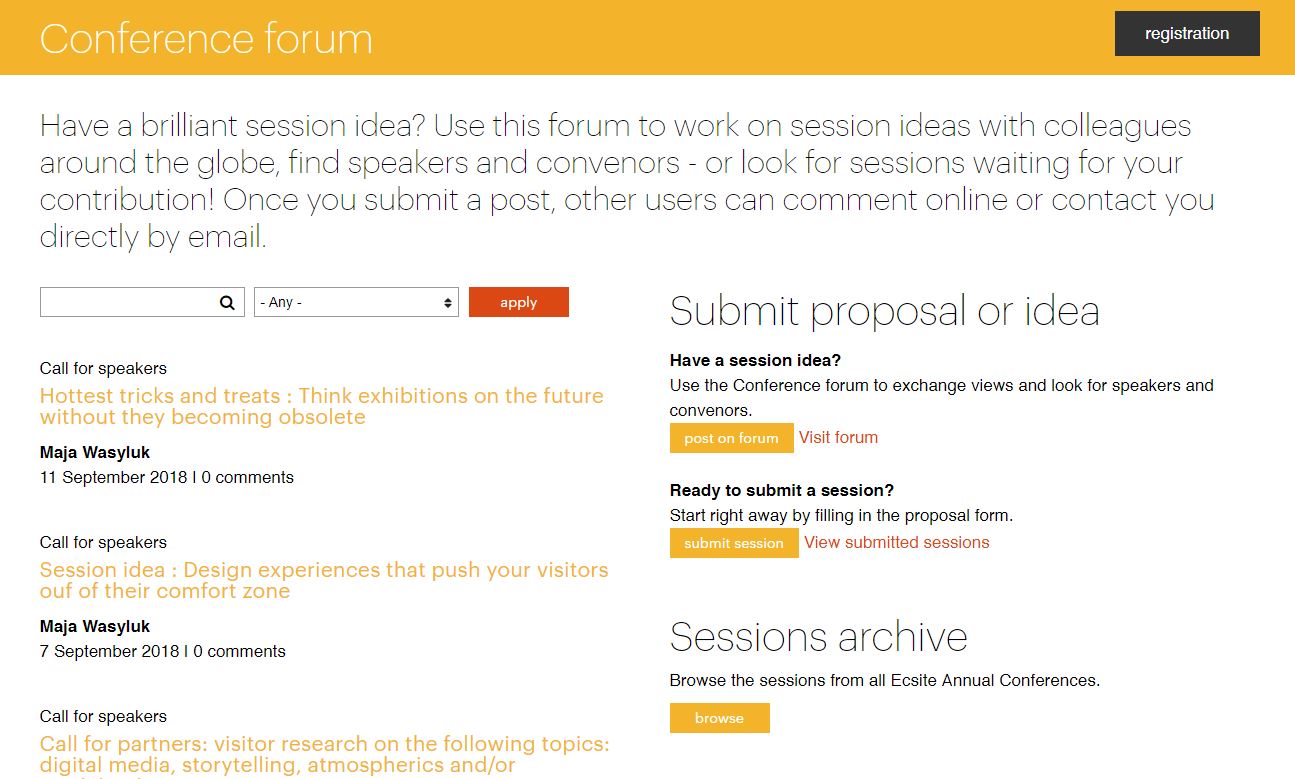Click the orange apply button
The image size is (1295, 779).
(x=518, y=302)
